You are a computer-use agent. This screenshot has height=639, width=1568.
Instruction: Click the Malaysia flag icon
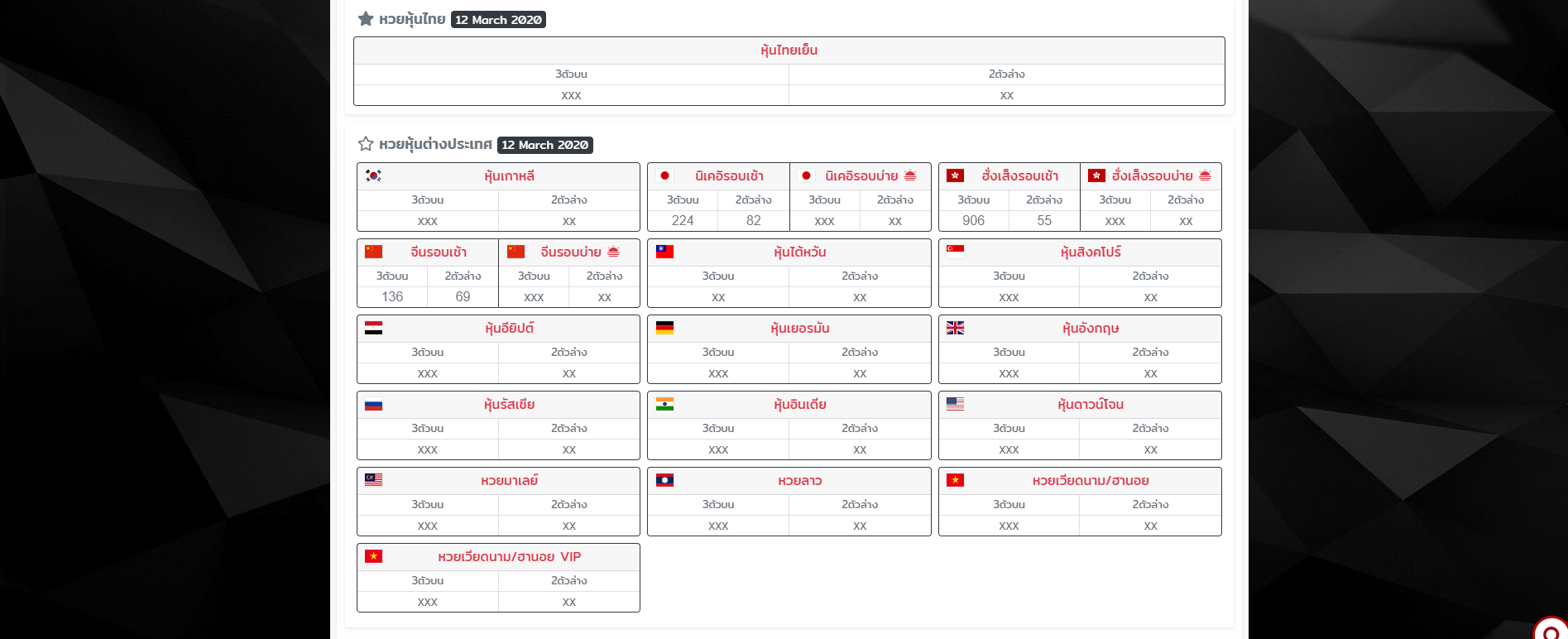(373, 480)
